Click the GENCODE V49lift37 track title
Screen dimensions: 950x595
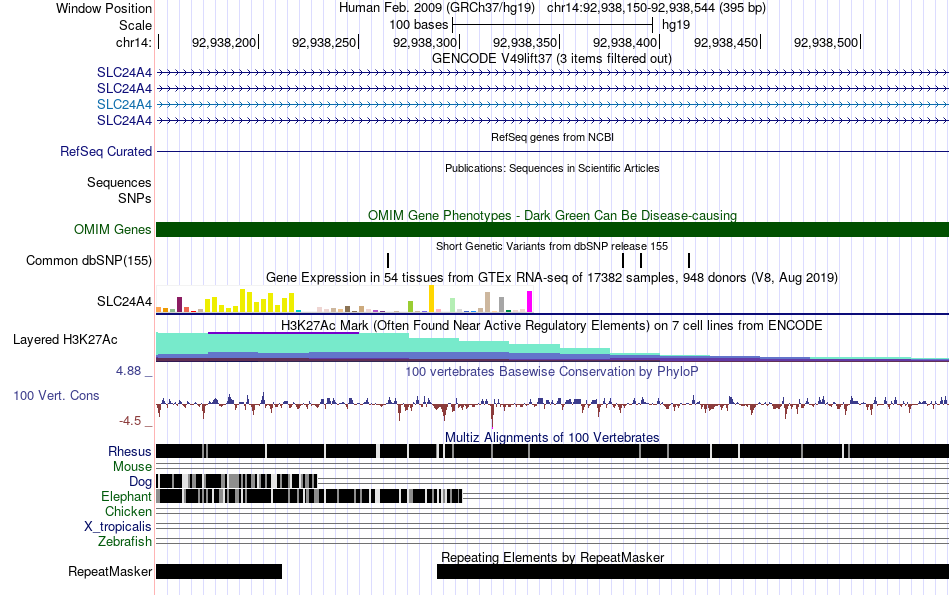click(551, 59)
